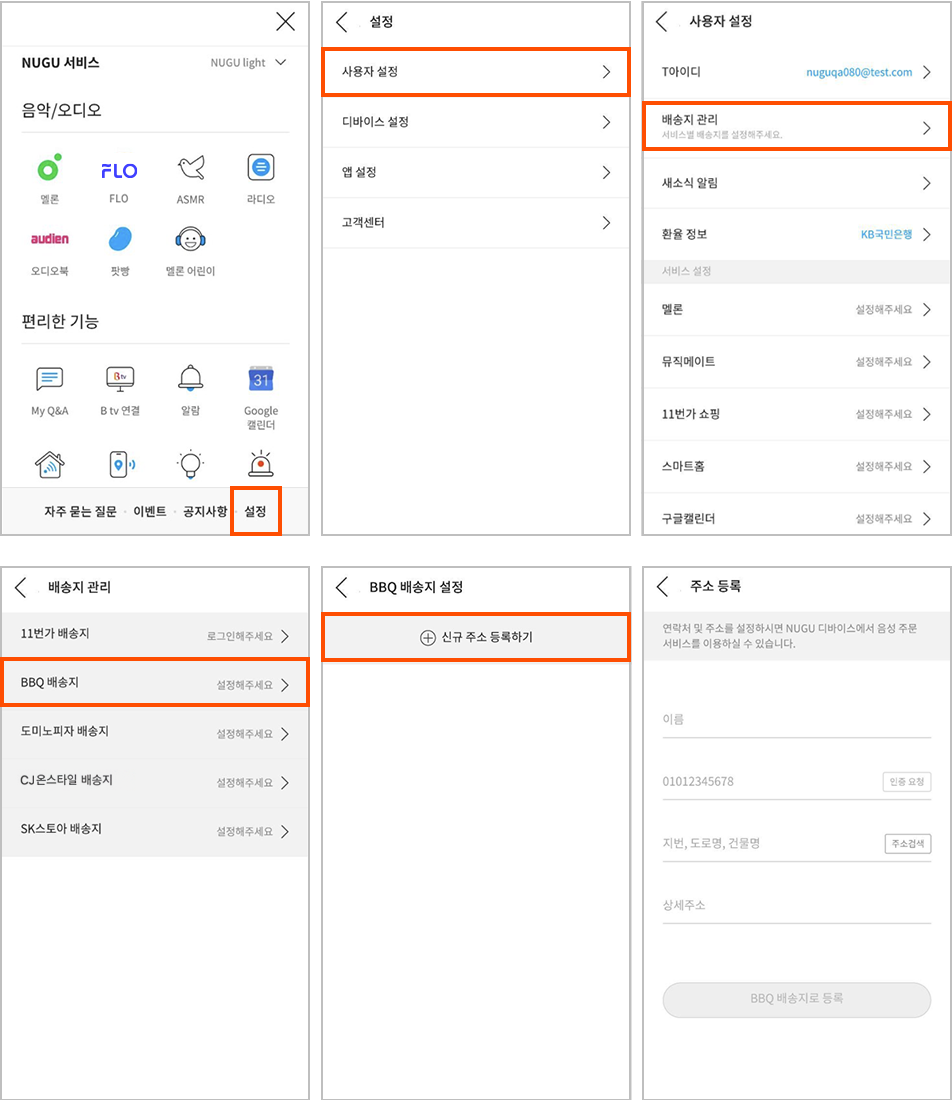Image resolution: width=952 pixels, height=1100 pixels.
Task: Close the NUGU service menu with X
Action: (286, 22)
